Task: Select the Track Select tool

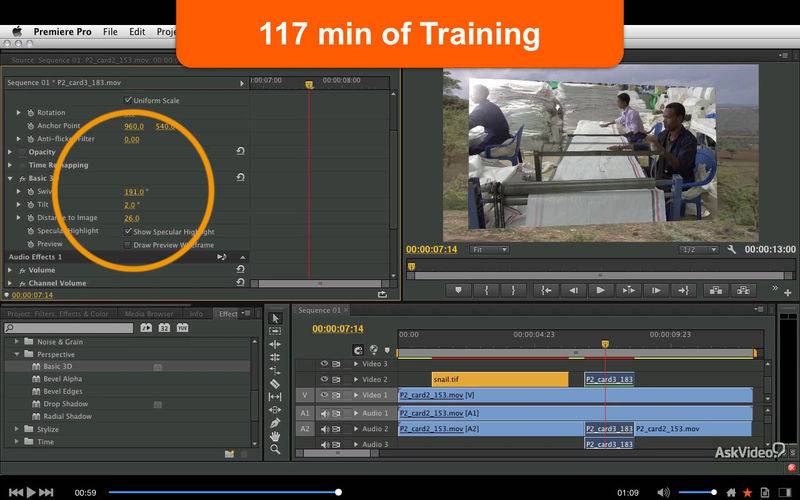Action: tap(276, 331)
